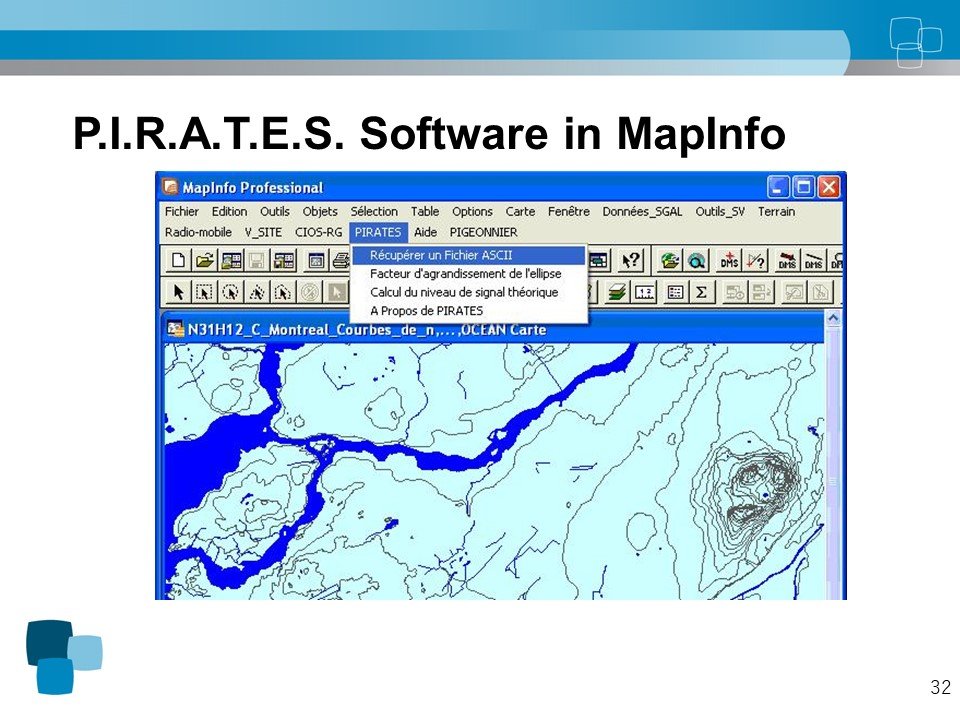The height and width of the screenshot is (720, 960).
Task: Open the V_SITE menu
Action: [x=263, y=232]
